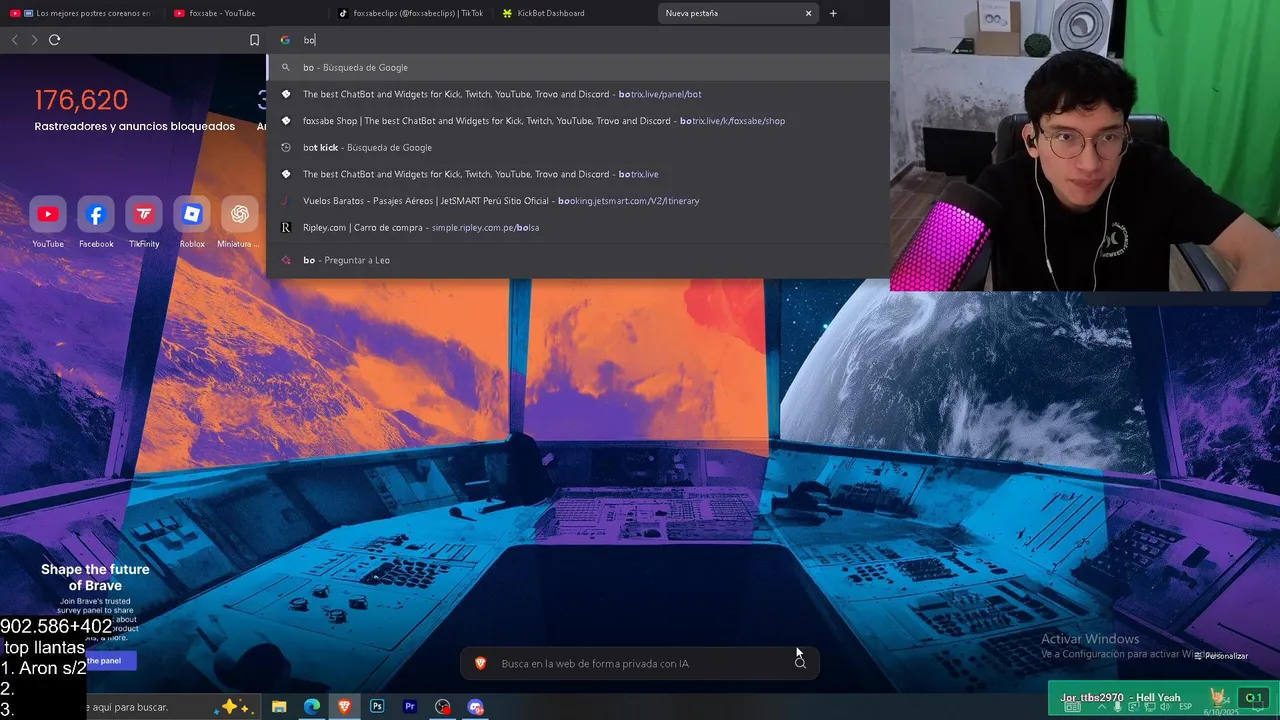Choose 'bo - Preguntar a Leo' suggestion
Image resolution: width=1280 pixels, height=720 pixels.
(x=578, y=260)
